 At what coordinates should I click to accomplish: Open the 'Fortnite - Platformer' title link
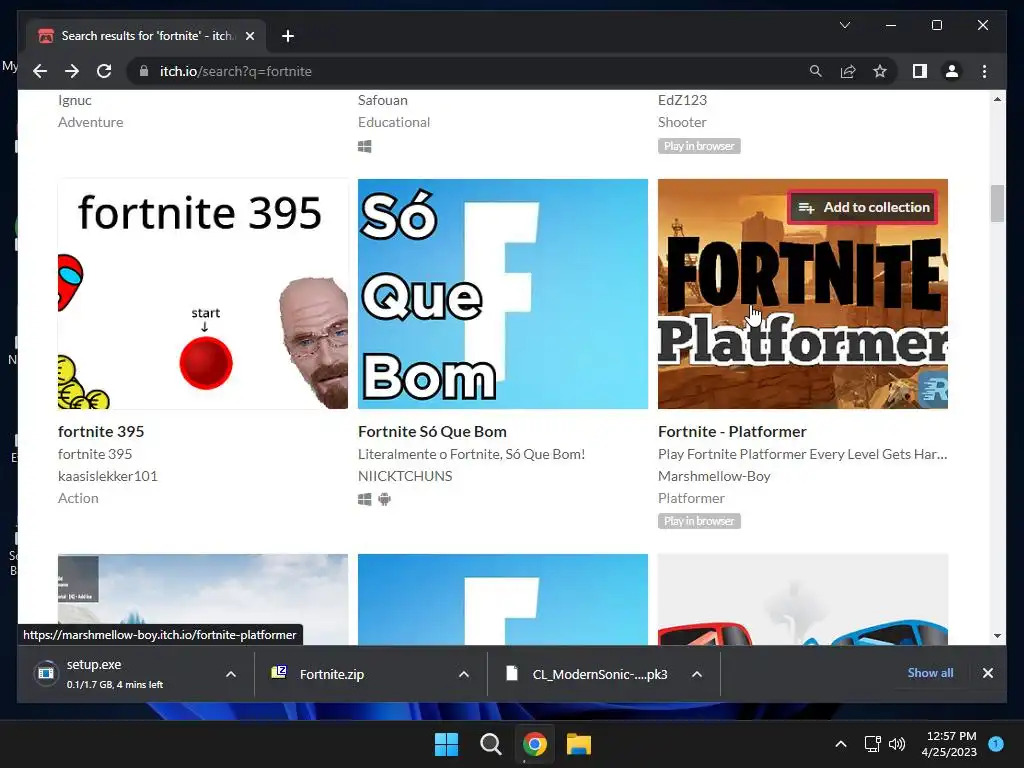[732, 432]
